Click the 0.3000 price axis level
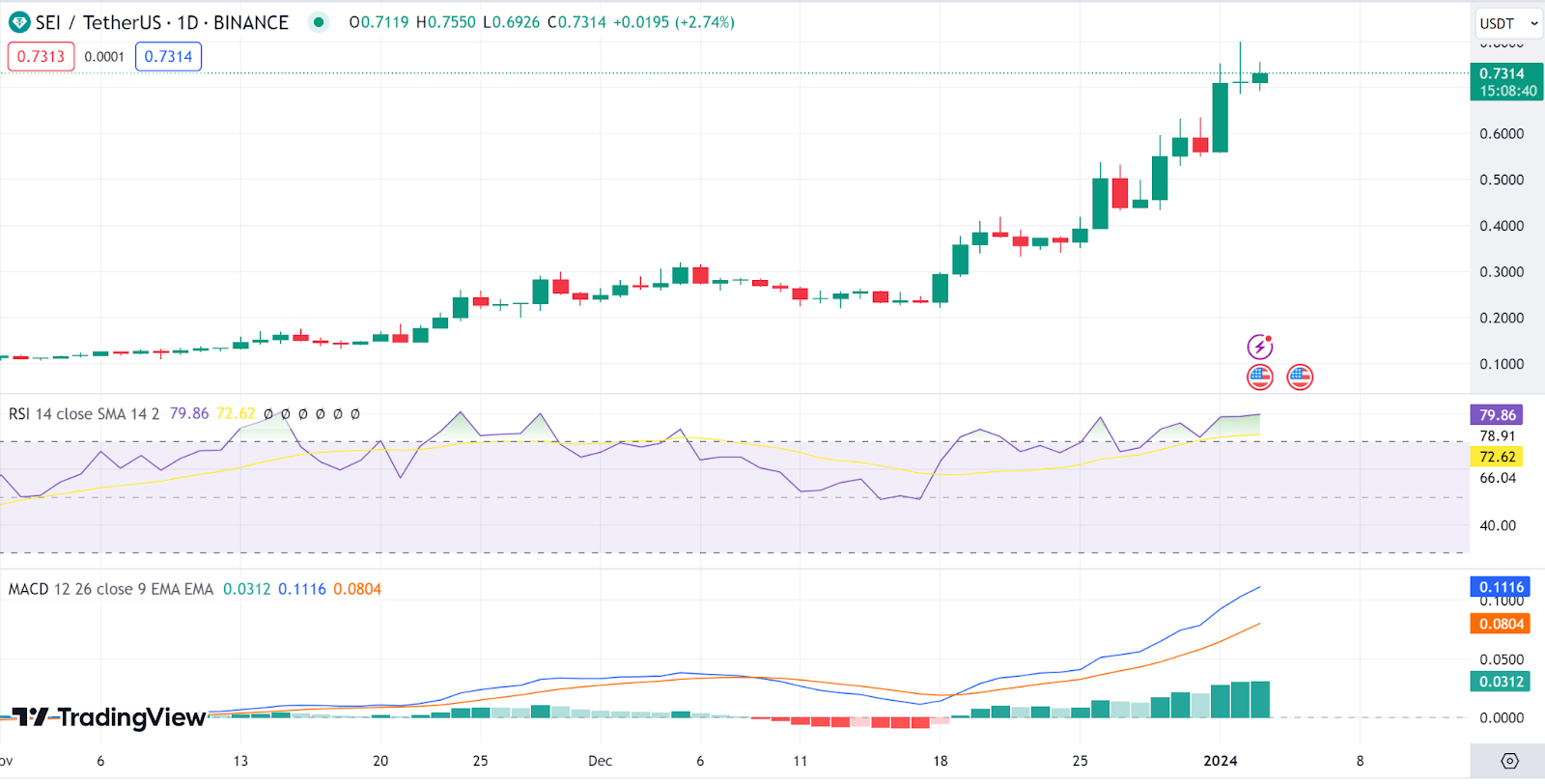Screen dimensions: 1545x784 (x=1502, y=272)
